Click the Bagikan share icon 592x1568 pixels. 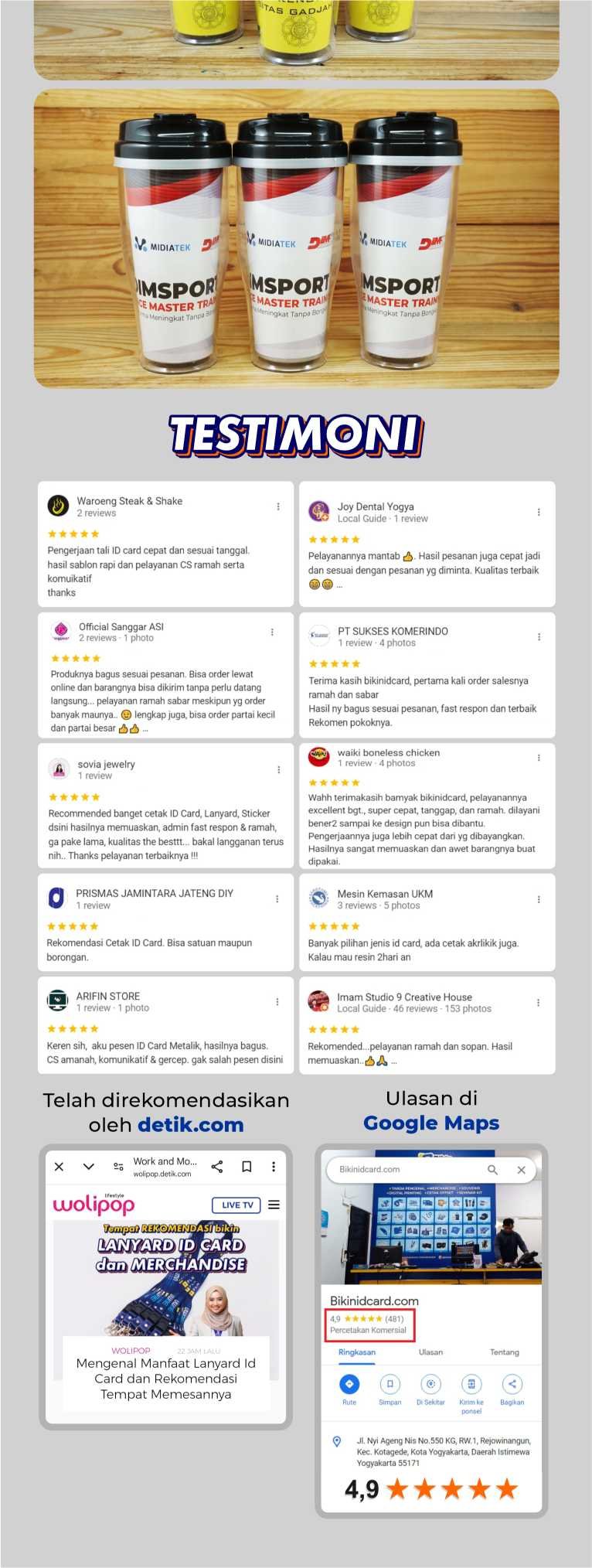coord(512,1384)
